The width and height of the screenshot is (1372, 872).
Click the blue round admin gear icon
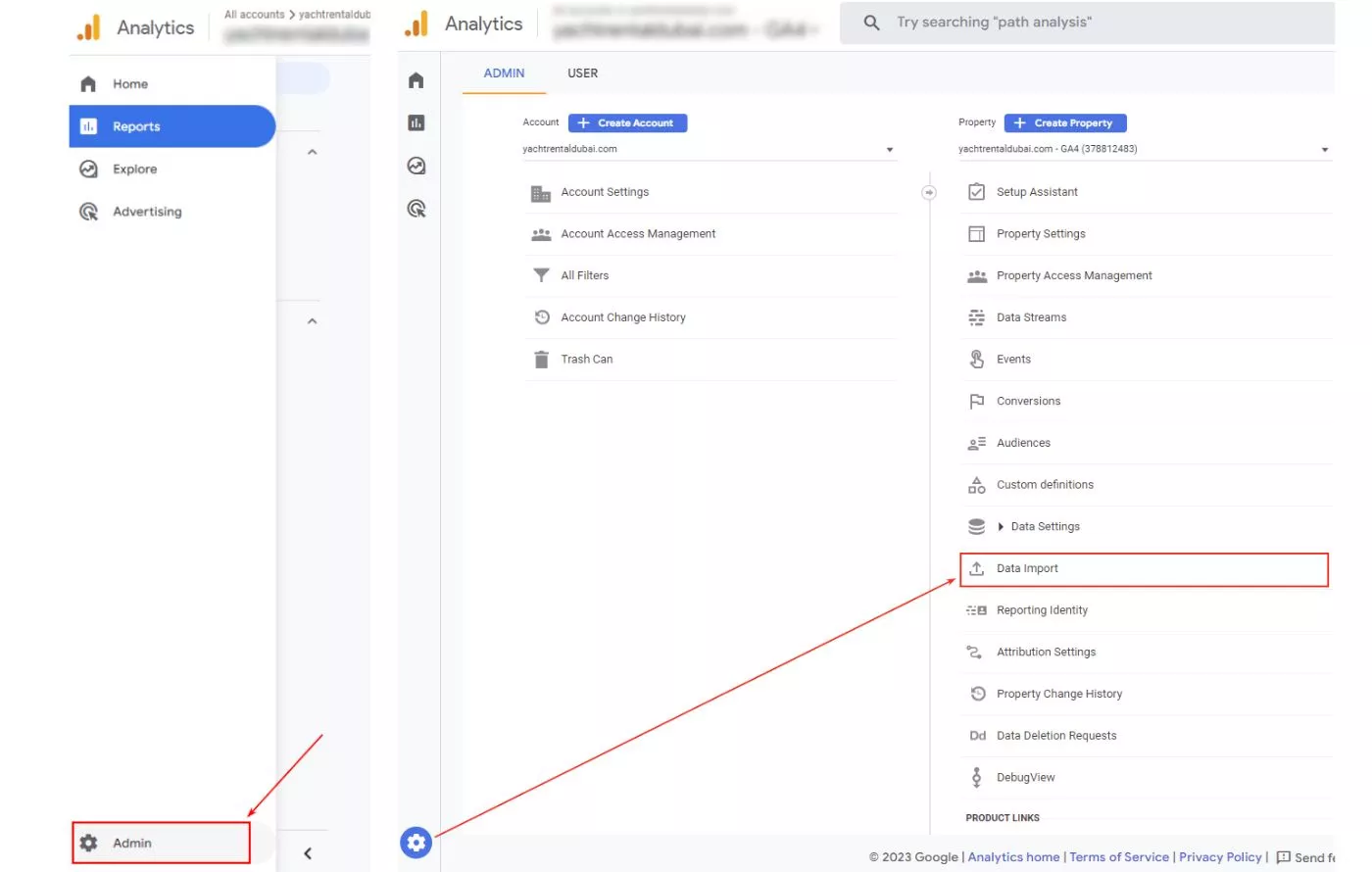coord(416,842)
